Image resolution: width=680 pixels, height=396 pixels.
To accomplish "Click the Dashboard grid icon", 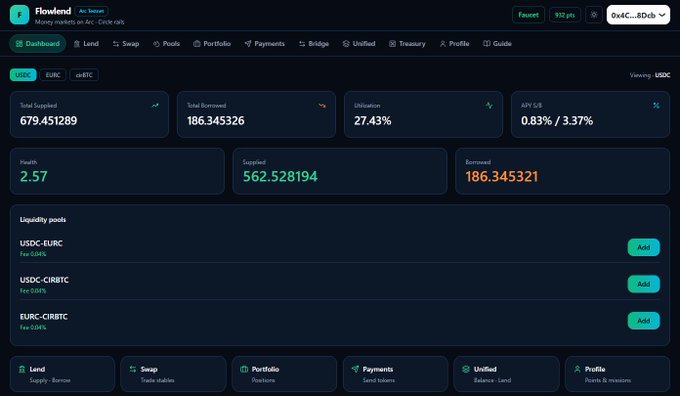I will click(x=19, y=43).
